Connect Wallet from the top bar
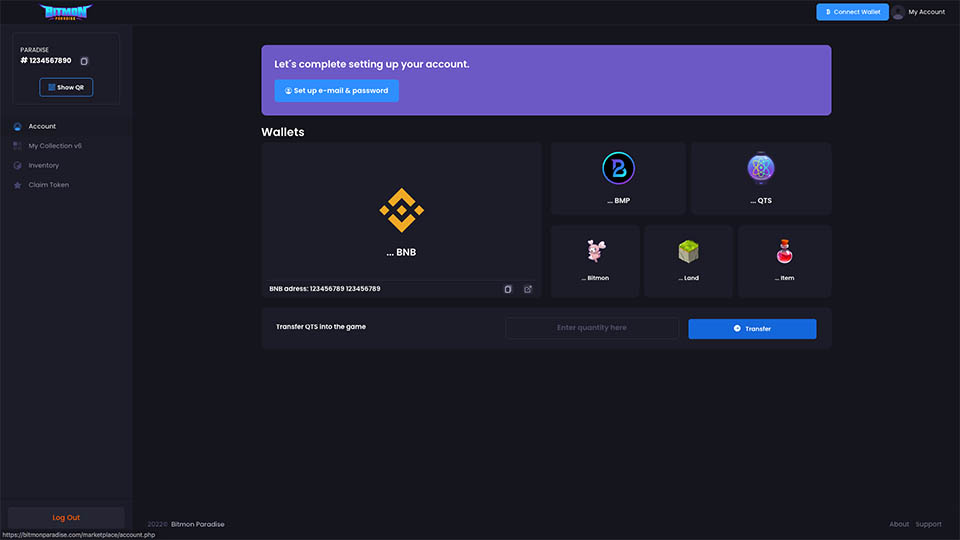Viewport: 960px width, 540px height. click(852, 12)
